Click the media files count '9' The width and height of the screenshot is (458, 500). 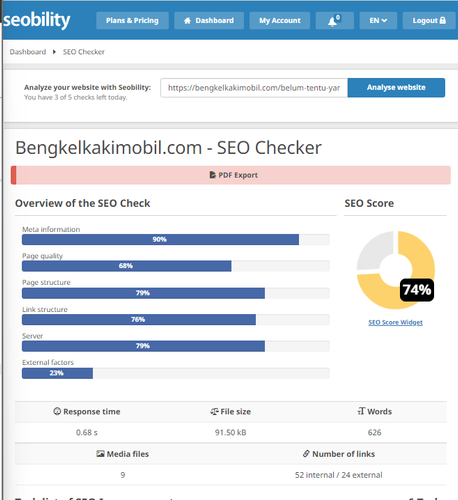tap(123, 475)
